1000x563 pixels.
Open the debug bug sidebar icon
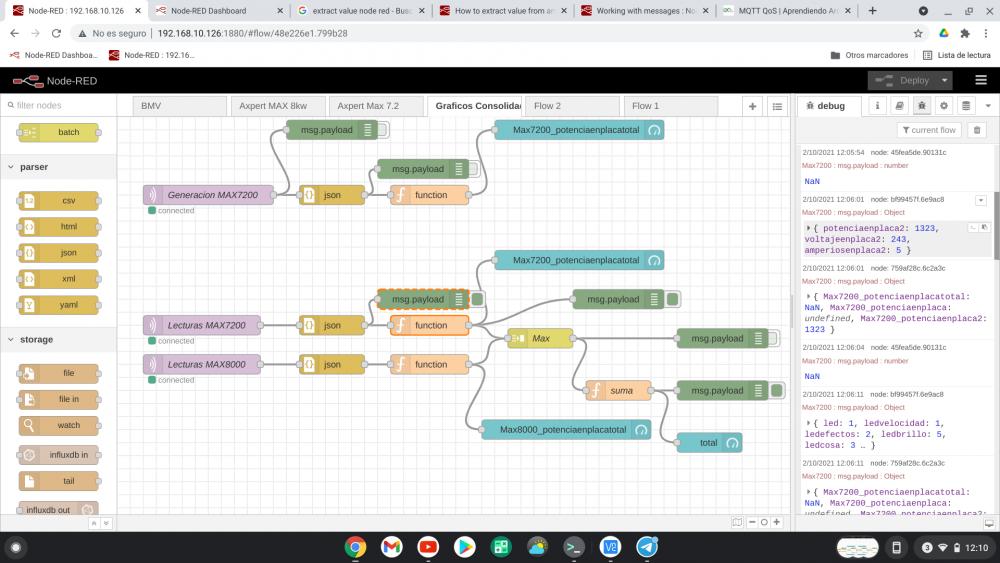[x=922, y=106]
